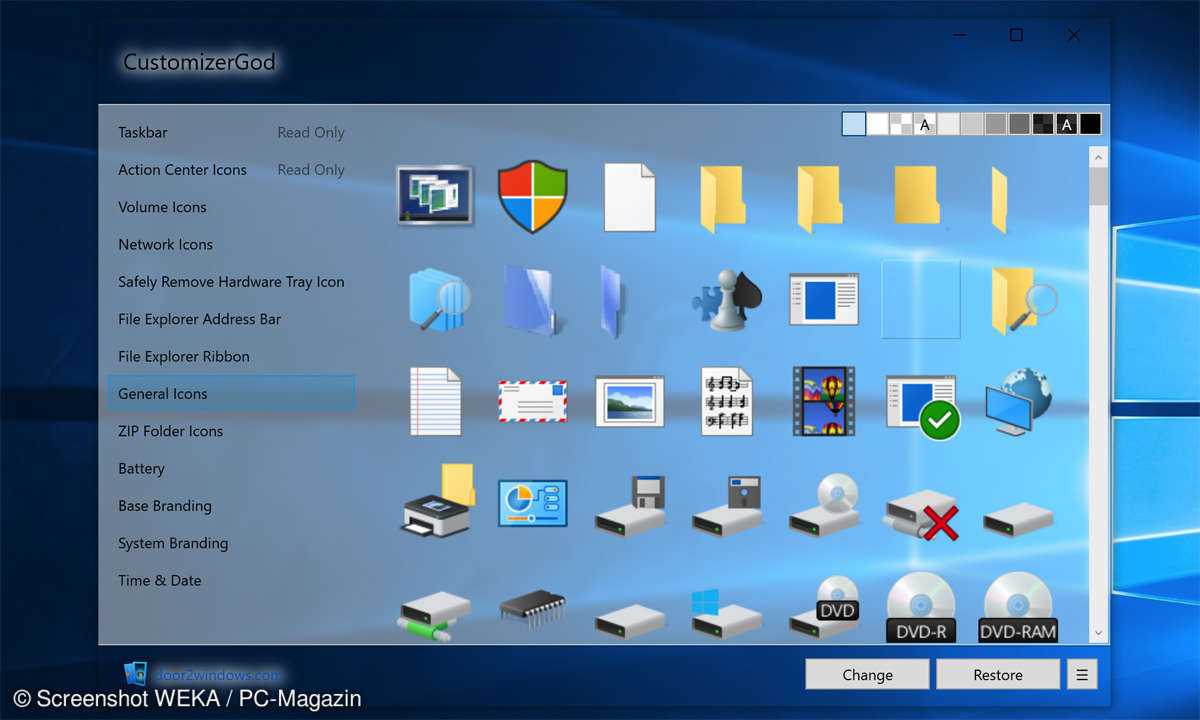Screen dimensions: 1200x720
Task: Choose the black background color swatch
Action: (x=1090, y=124)
